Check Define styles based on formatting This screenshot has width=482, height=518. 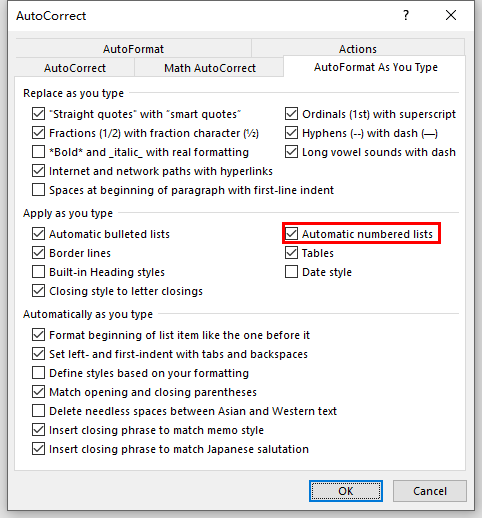38,373
